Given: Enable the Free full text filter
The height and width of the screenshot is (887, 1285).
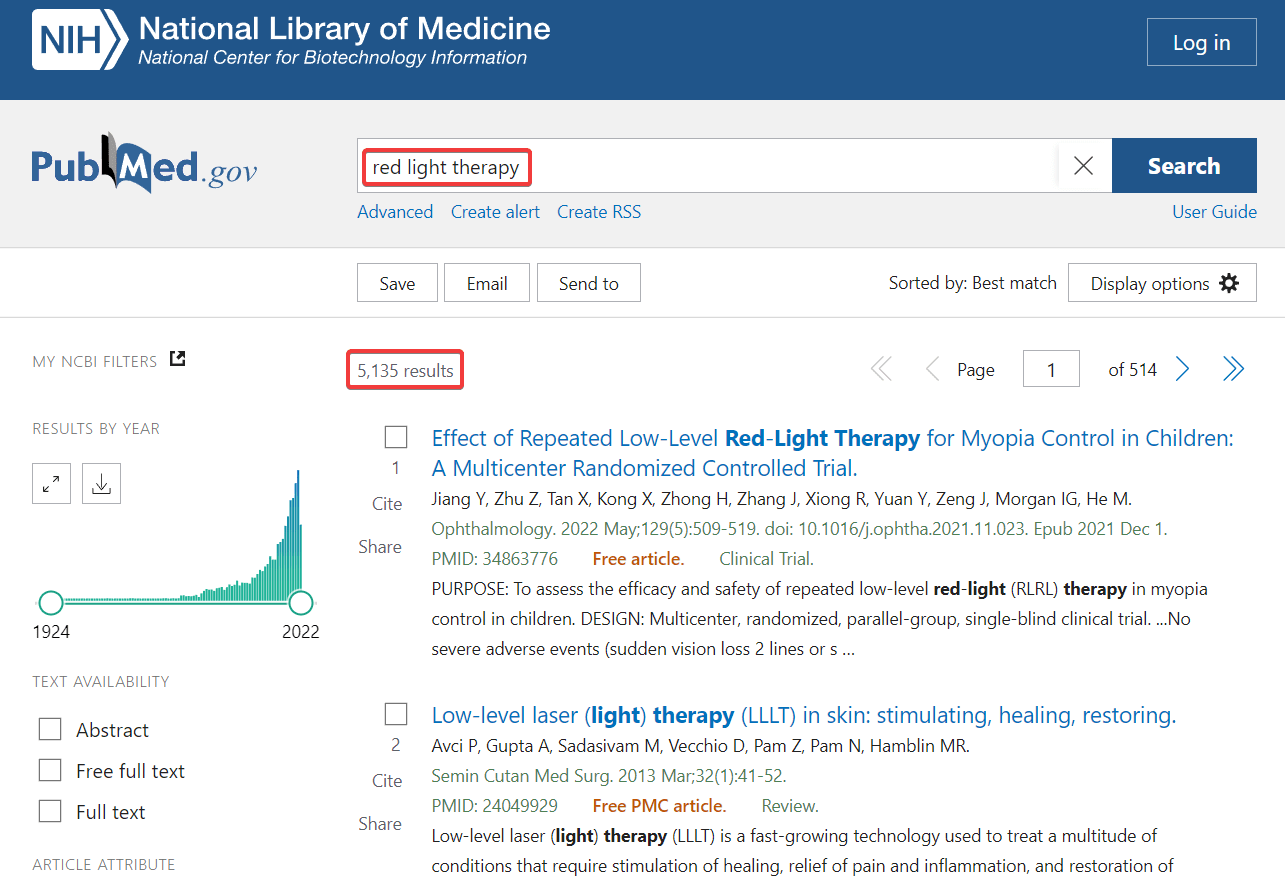Looking at the screenshot, I should (50, 771).
